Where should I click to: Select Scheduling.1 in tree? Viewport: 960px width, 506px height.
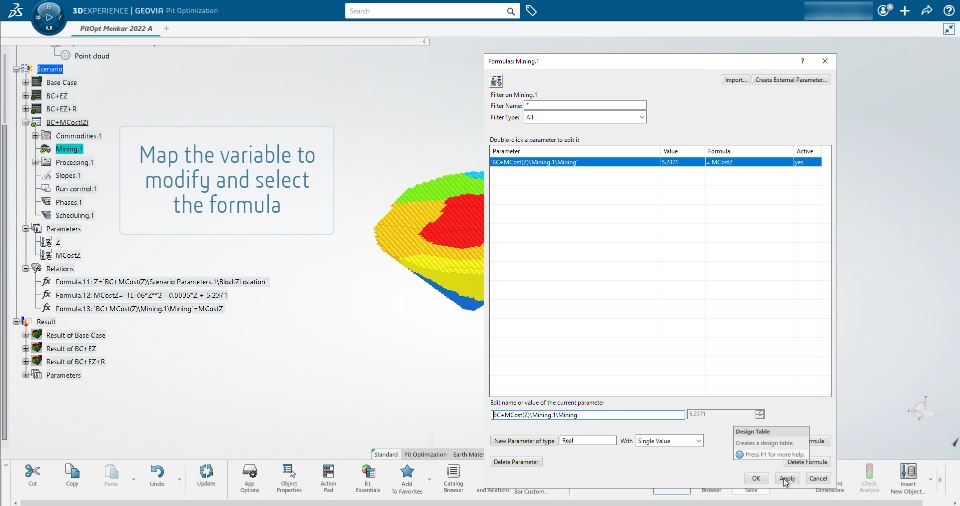pyautogui.click(x=75, y=215)
